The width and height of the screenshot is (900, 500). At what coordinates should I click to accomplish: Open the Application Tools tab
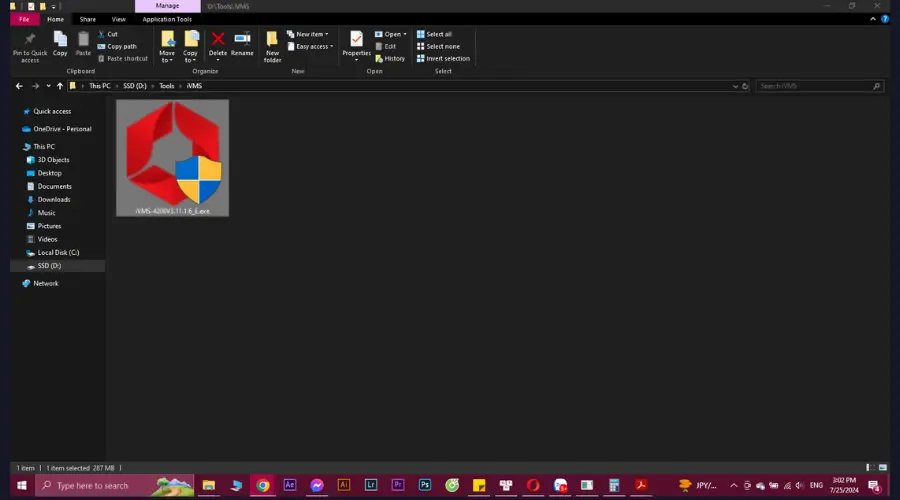(167, 19)
